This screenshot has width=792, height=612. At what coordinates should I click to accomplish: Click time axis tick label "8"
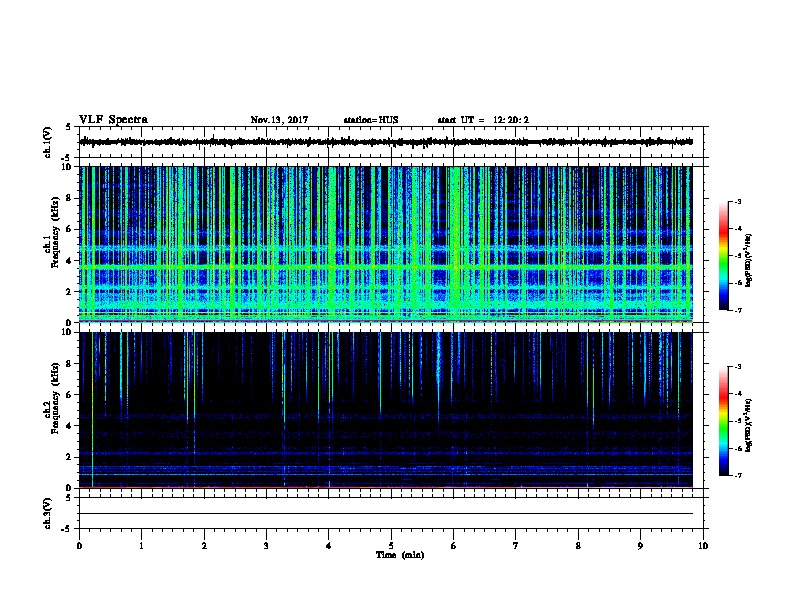click(578, 545)
